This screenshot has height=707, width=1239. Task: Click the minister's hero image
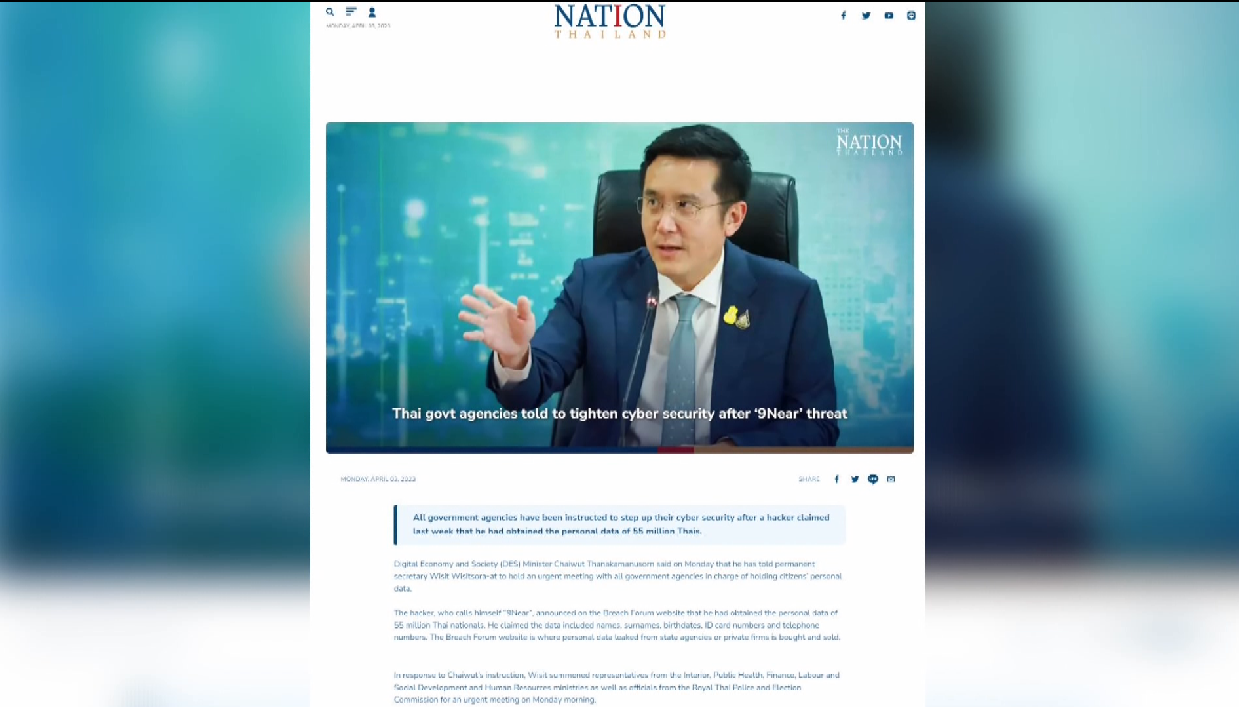[620, 285]
